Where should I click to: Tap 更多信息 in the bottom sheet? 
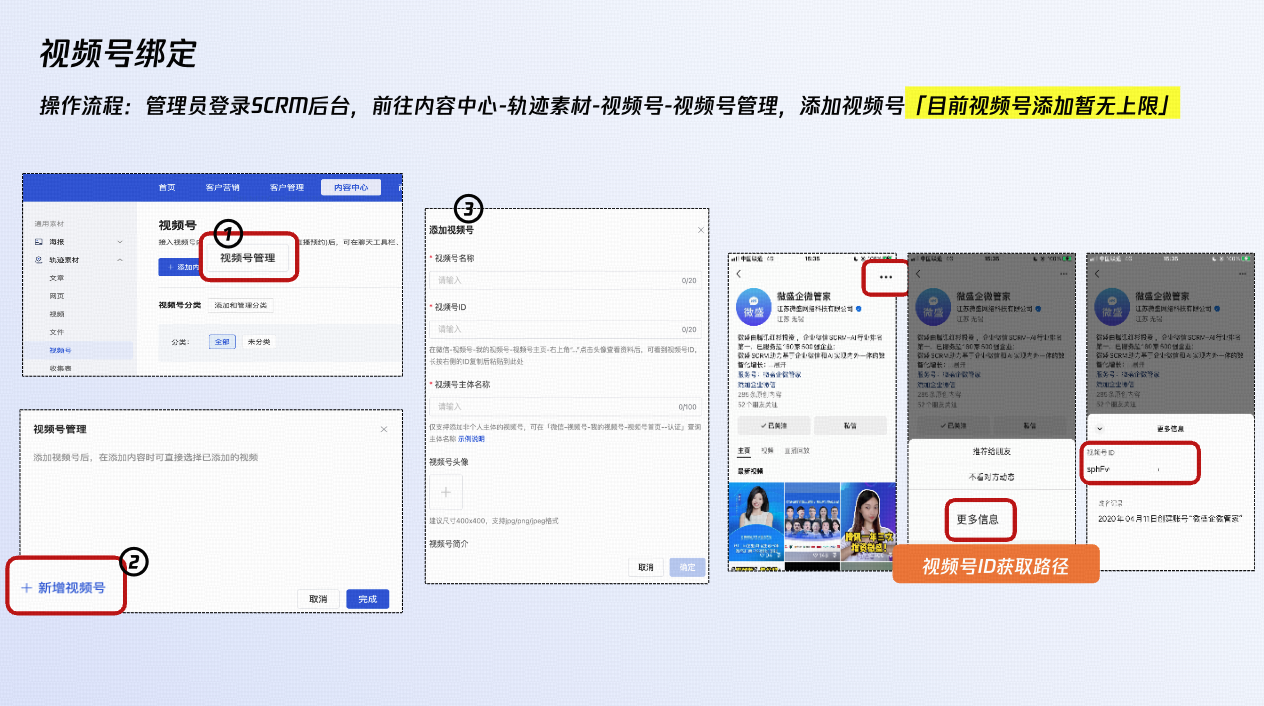(x=979, y=520)
